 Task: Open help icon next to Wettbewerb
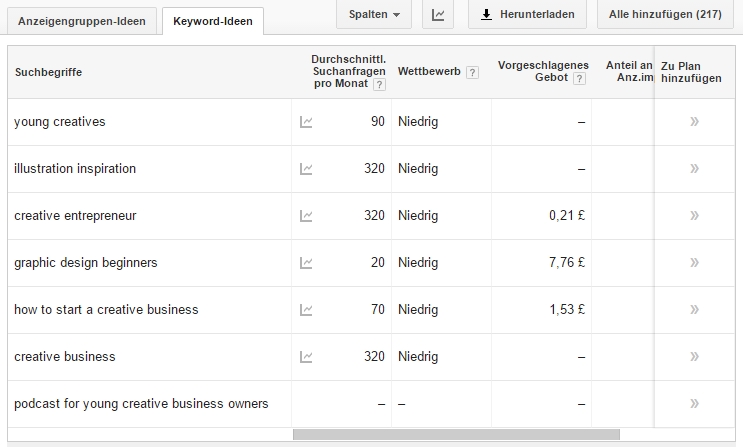472,72
